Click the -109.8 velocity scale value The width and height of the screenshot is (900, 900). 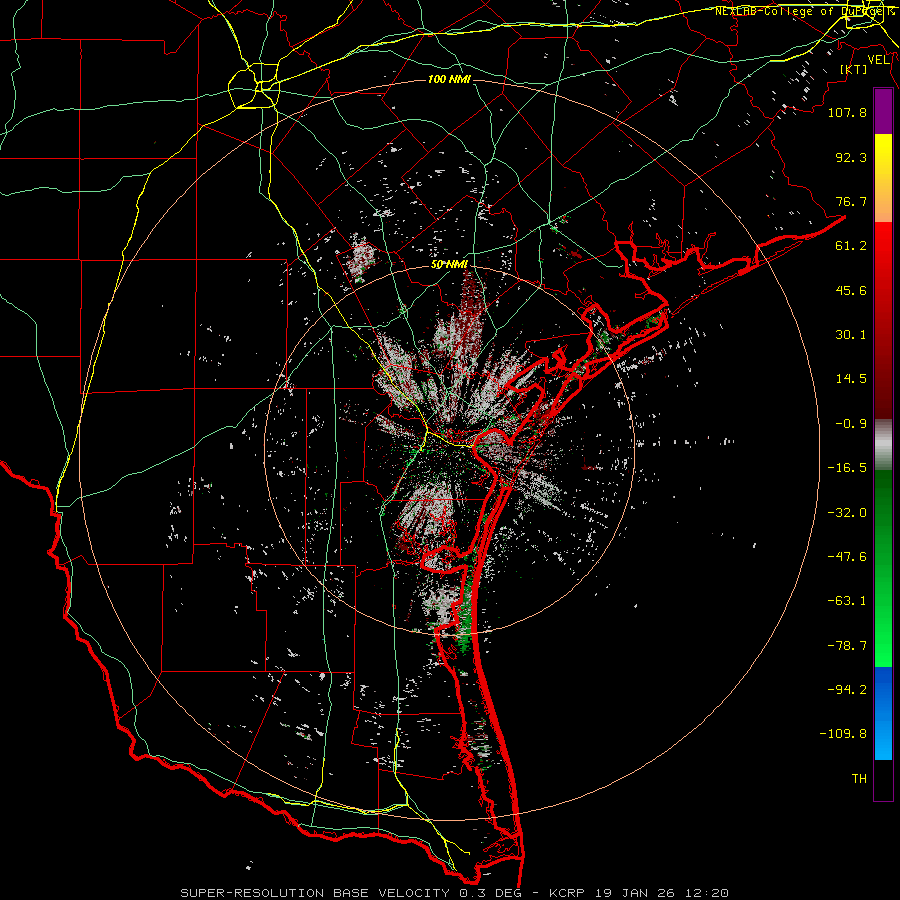[x=844, y=734]
